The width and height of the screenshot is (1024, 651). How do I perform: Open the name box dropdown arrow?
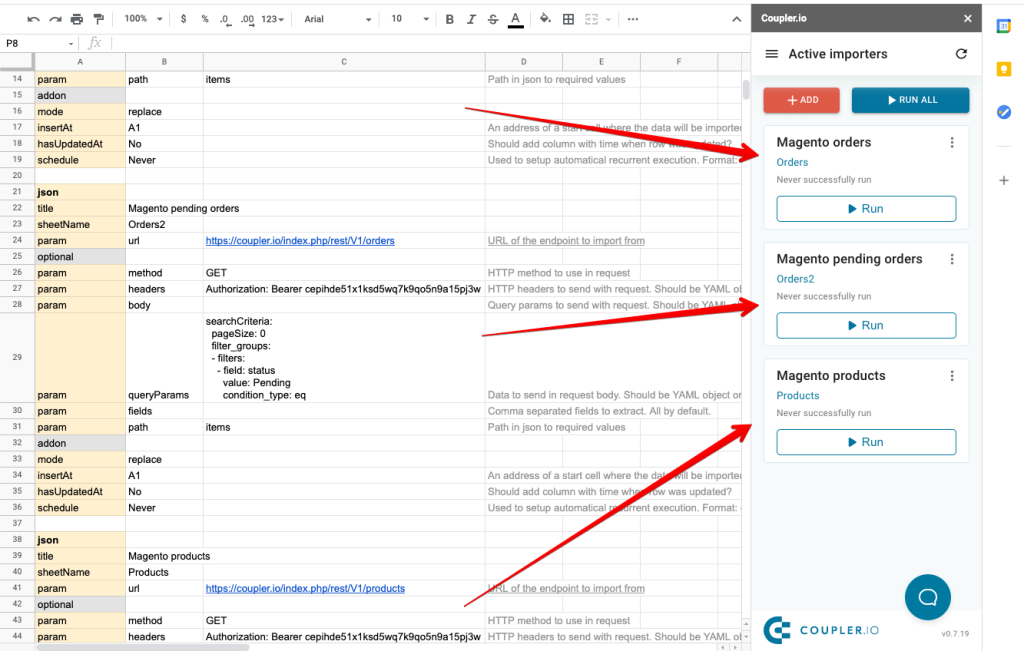[71, 44]
